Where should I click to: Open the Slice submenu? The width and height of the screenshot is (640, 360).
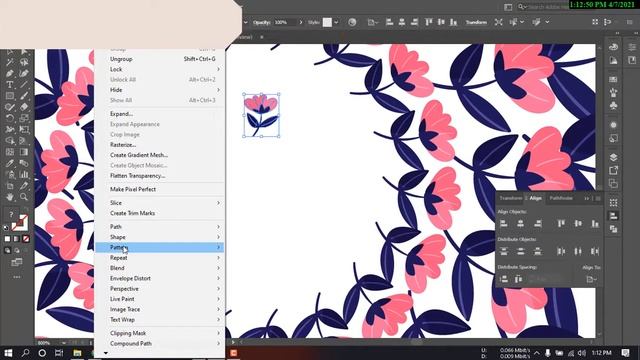point(160,203)
